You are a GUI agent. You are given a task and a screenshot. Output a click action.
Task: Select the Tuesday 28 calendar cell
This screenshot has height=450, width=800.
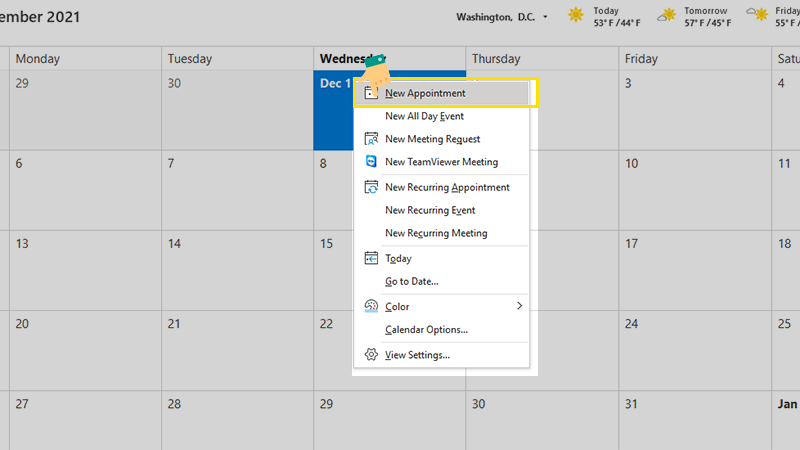pyautogui.click(x=237, y=421)
